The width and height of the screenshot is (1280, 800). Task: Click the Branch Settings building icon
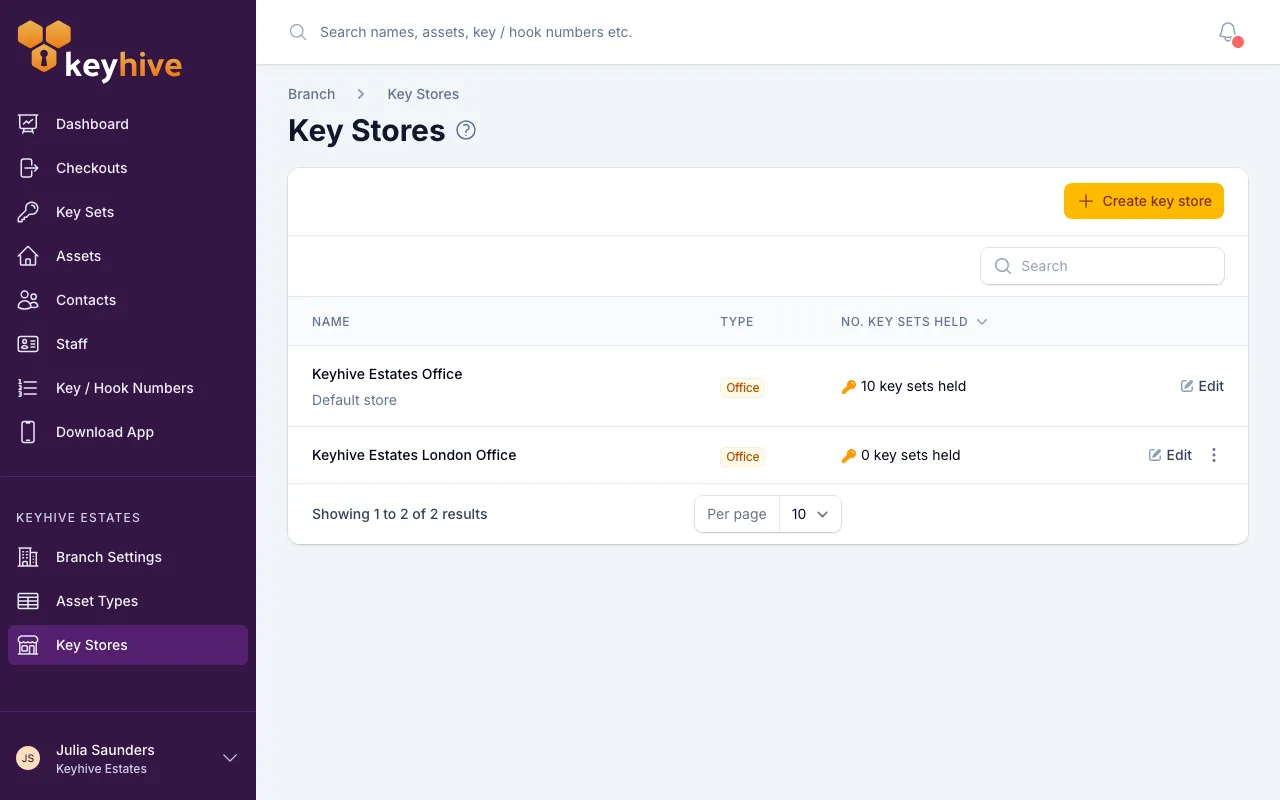[x=28, y=557]
